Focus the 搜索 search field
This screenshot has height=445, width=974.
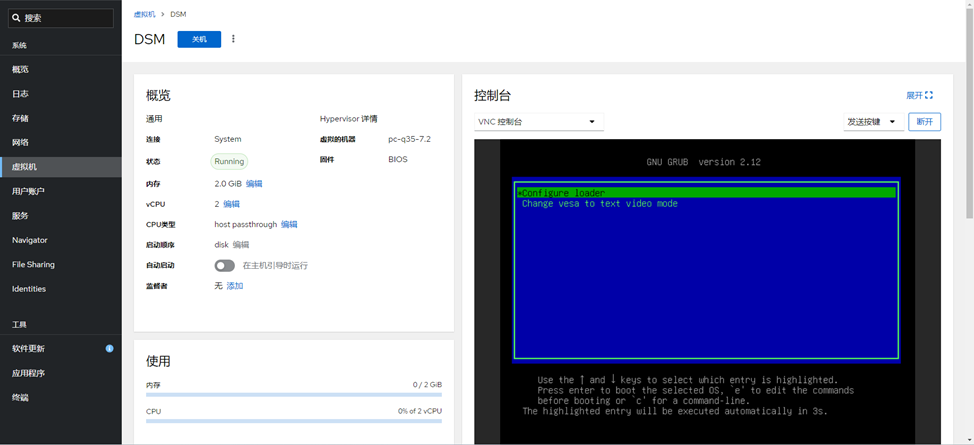coord(61,19)
